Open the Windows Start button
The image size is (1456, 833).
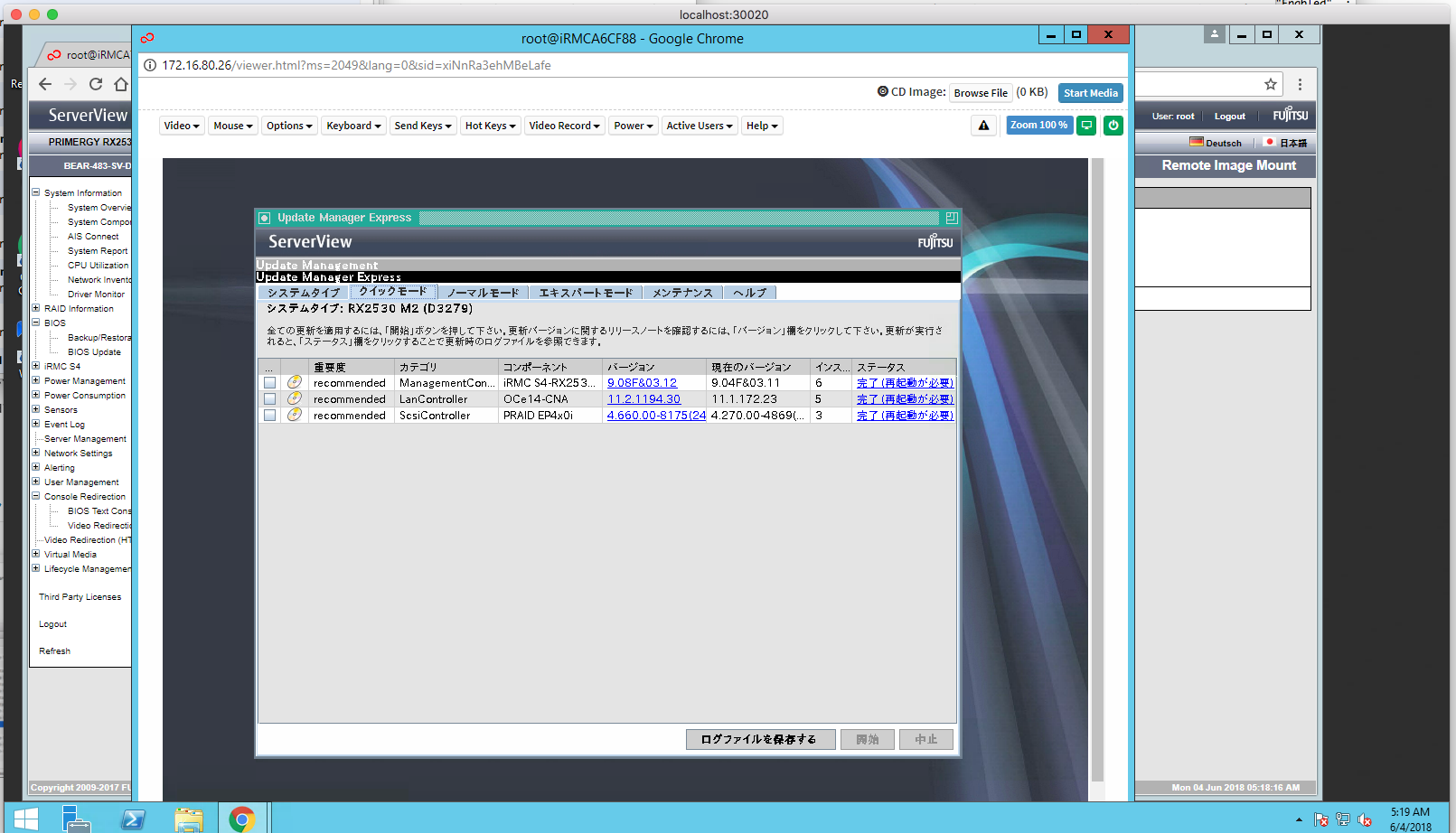pos(26,819)
